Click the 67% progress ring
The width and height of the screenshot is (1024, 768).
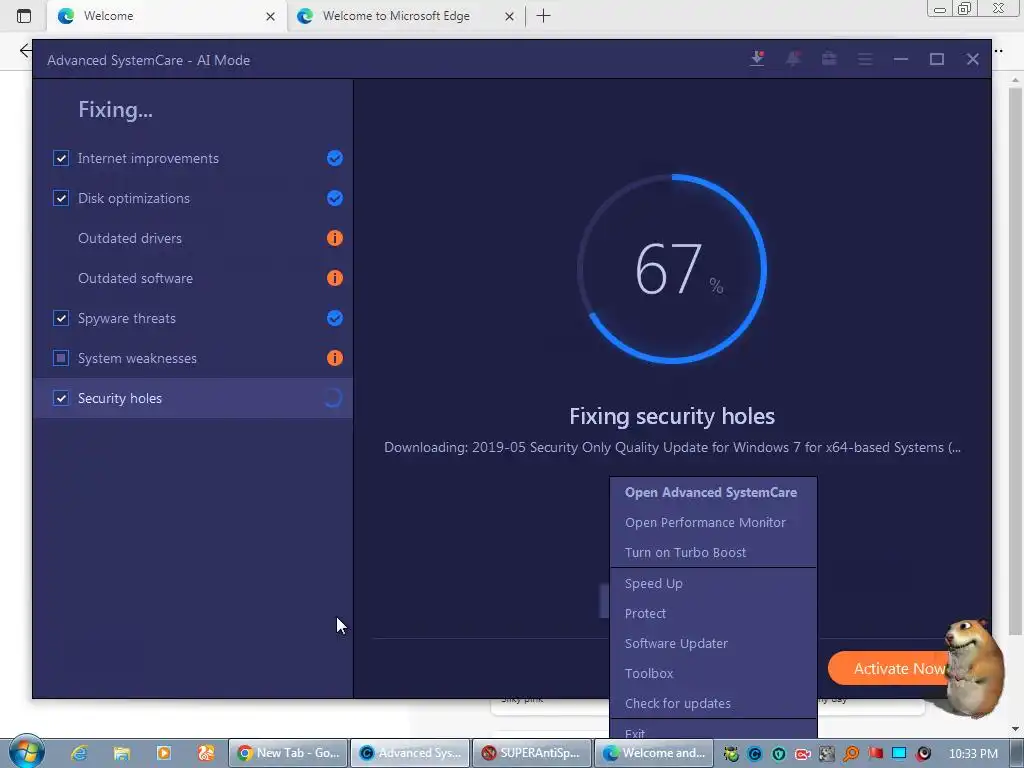tap(672, 268)
